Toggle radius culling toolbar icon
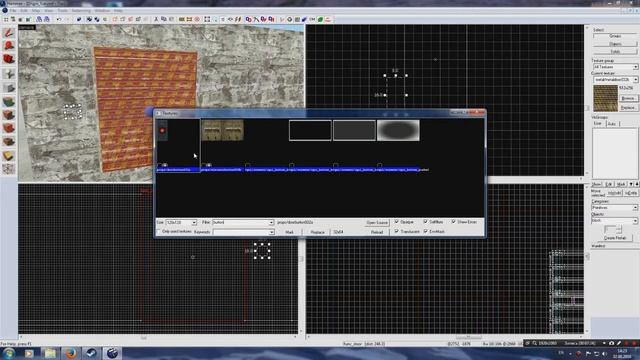This screenshot has width=640, height=360. tap(197, 19)
